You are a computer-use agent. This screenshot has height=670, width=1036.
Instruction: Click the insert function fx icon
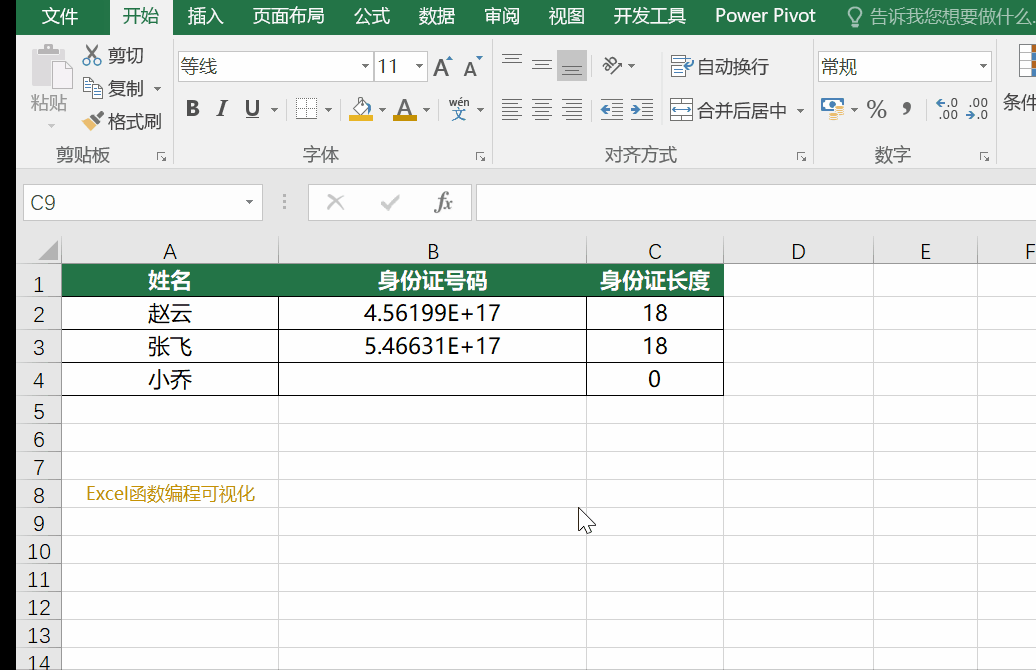(443, 202)
